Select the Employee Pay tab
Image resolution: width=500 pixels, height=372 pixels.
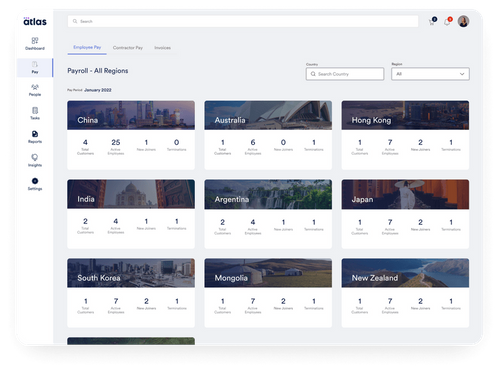click(87, 47)
